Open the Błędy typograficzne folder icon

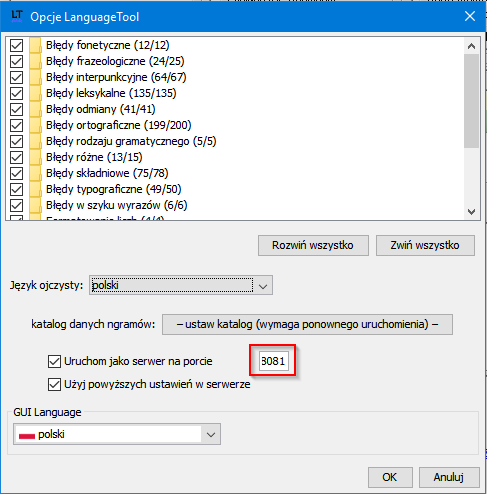(x=35, y=189)
